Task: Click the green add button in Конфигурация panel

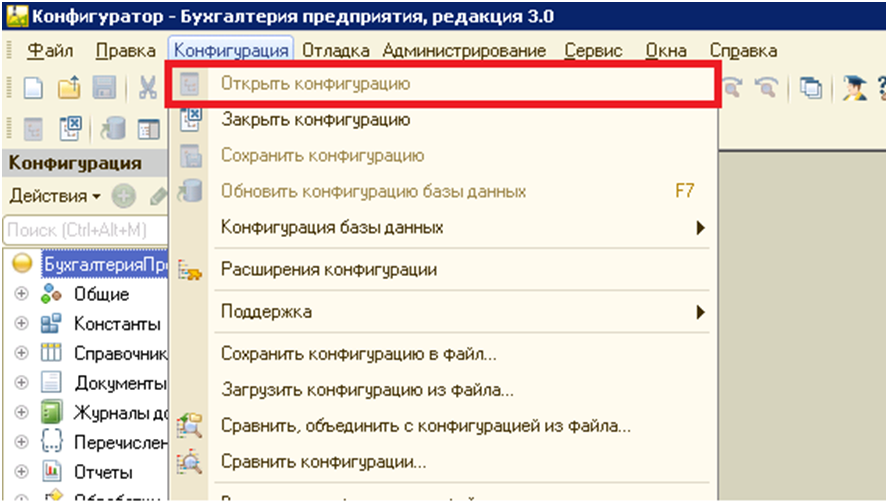Action: click(x=123, y=197)
